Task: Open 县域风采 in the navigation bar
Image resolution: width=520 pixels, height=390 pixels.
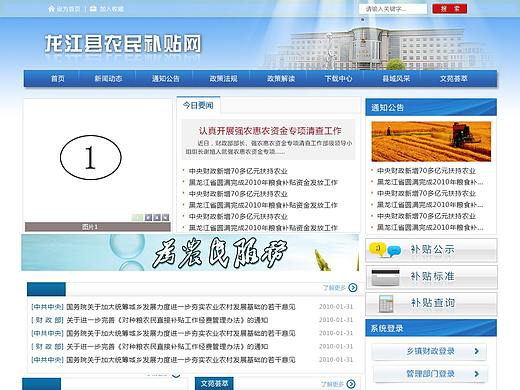Action: coord(396,79)
